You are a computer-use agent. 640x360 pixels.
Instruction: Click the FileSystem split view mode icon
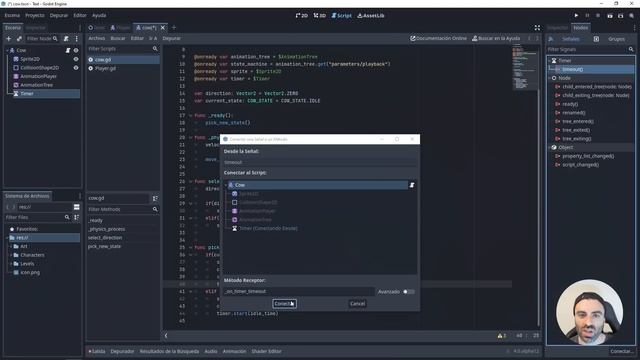76,207
